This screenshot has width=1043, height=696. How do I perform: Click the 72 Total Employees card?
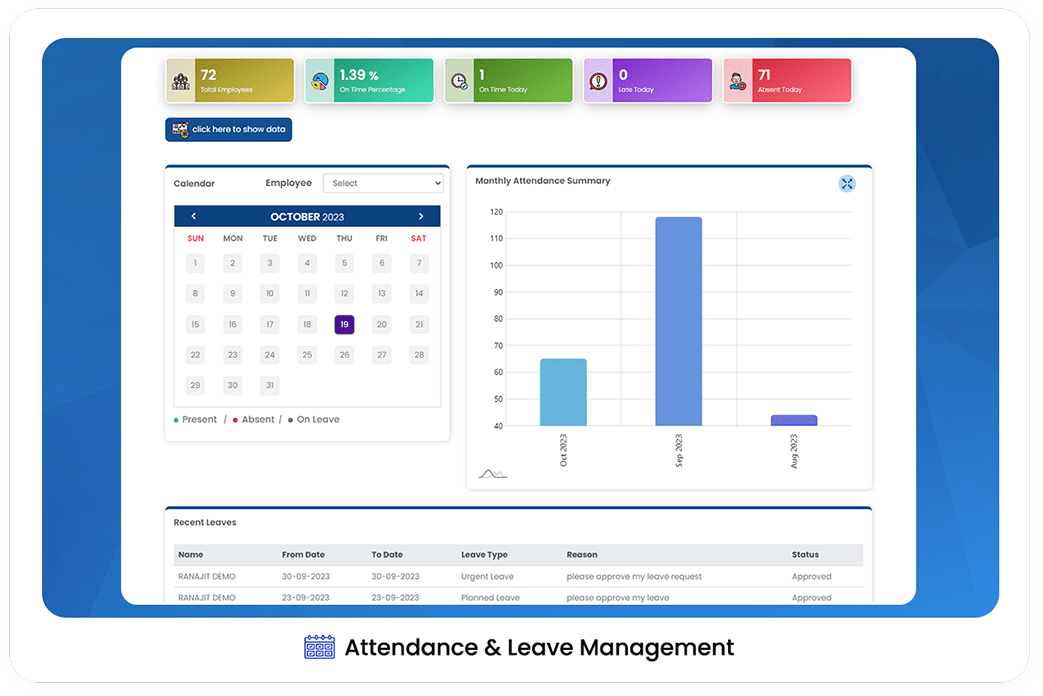[230, 81]
